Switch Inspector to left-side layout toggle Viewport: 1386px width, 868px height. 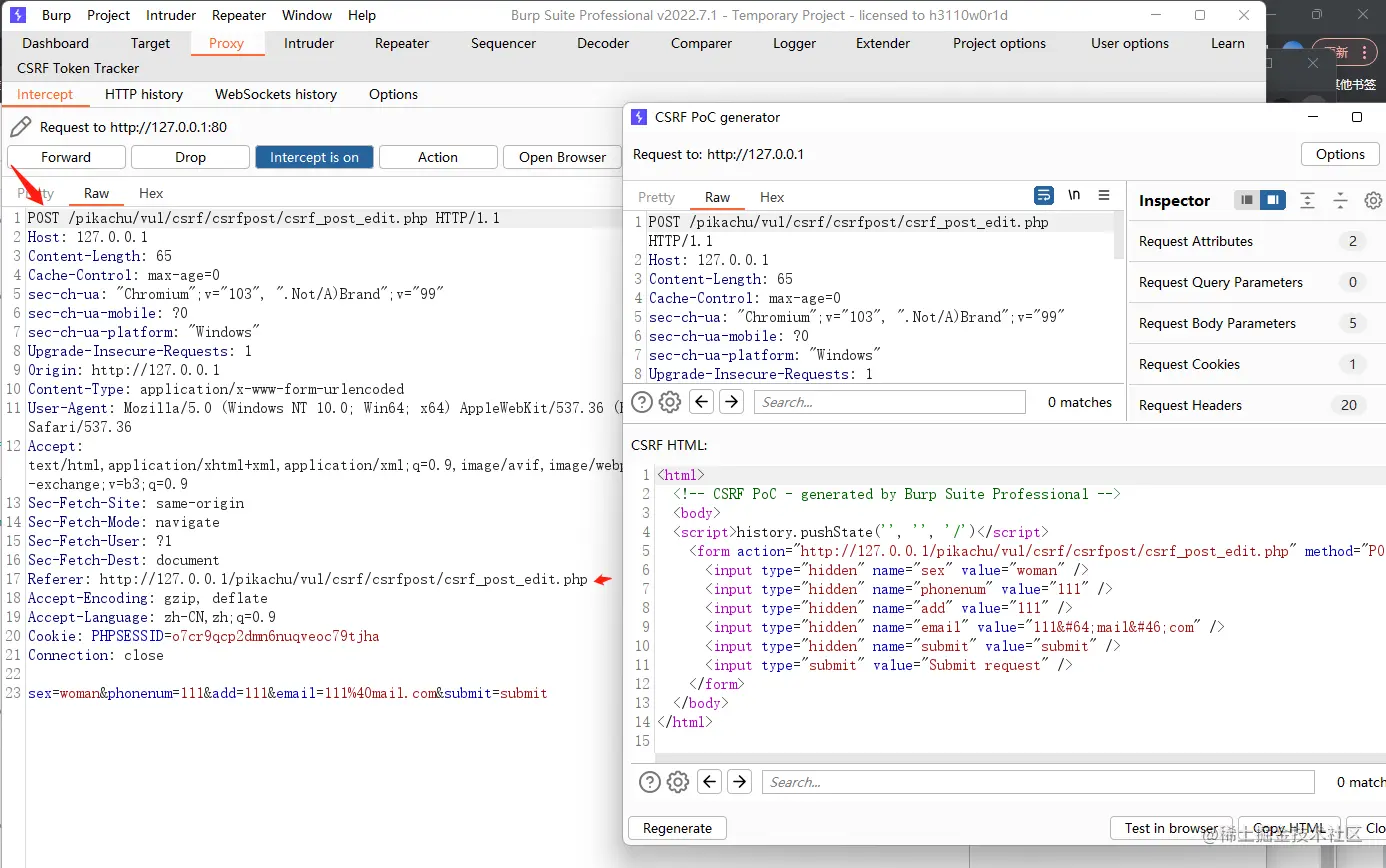coord(1246,200)
